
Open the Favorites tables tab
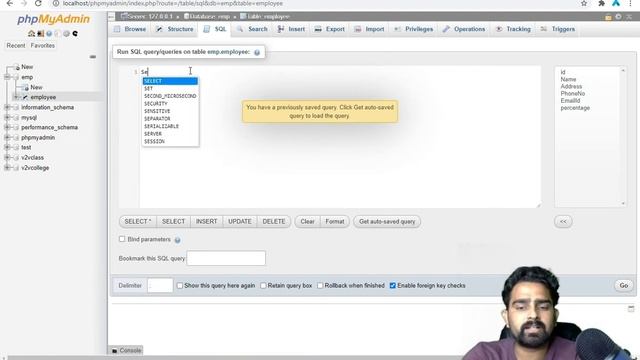pyautogui.click(x=42, y=46)
